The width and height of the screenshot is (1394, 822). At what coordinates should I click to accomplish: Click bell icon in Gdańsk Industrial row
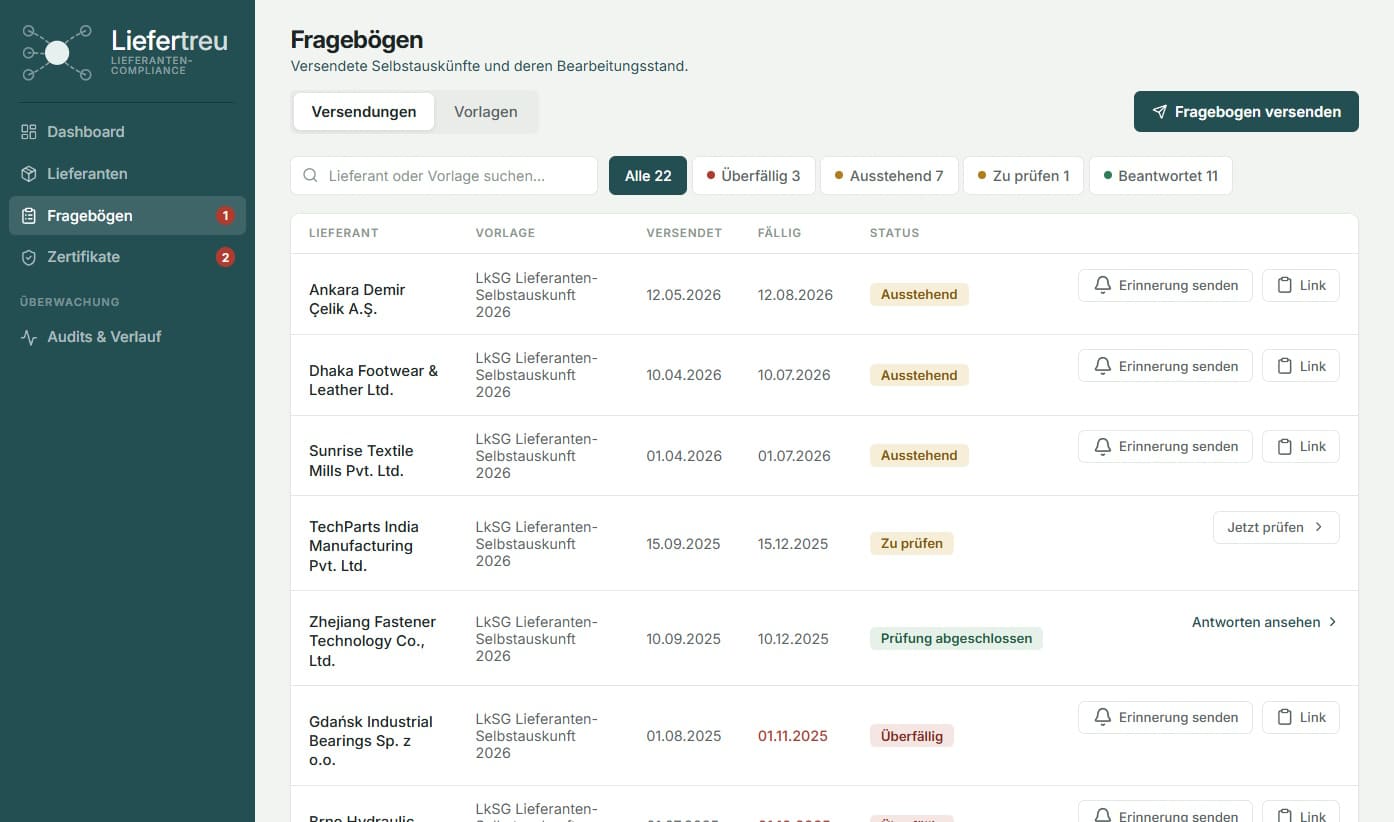(1103, 717)
